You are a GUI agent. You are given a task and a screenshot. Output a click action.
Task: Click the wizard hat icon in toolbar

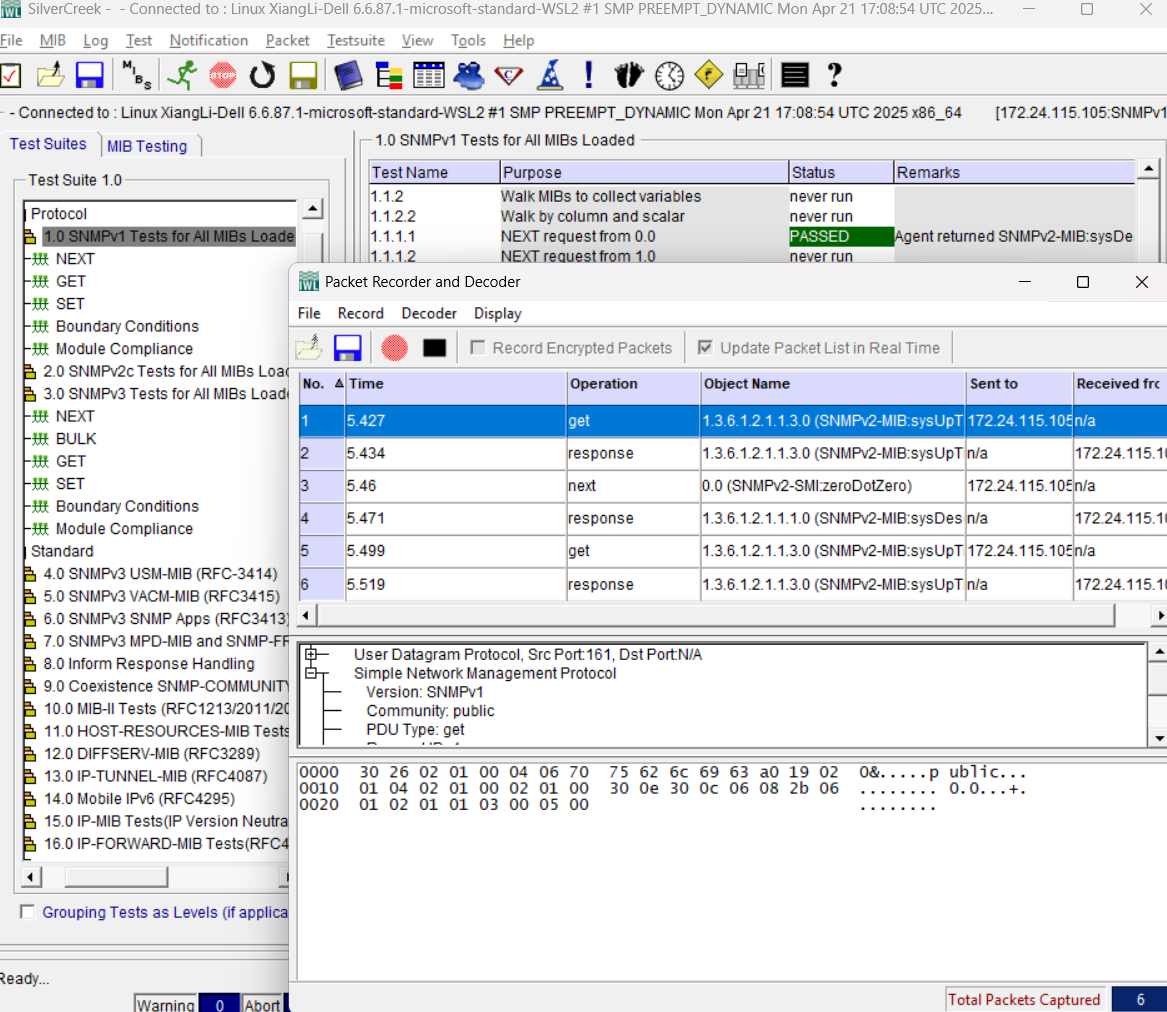coord(550,75)
